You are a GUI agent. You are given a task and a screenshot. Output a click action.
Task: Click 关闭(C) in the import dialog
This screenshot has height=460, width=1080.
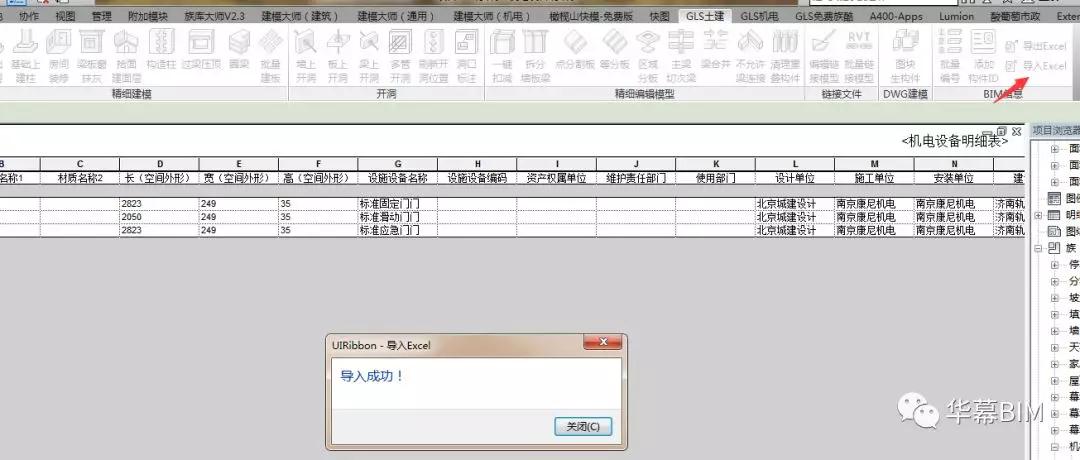(583, 426)
